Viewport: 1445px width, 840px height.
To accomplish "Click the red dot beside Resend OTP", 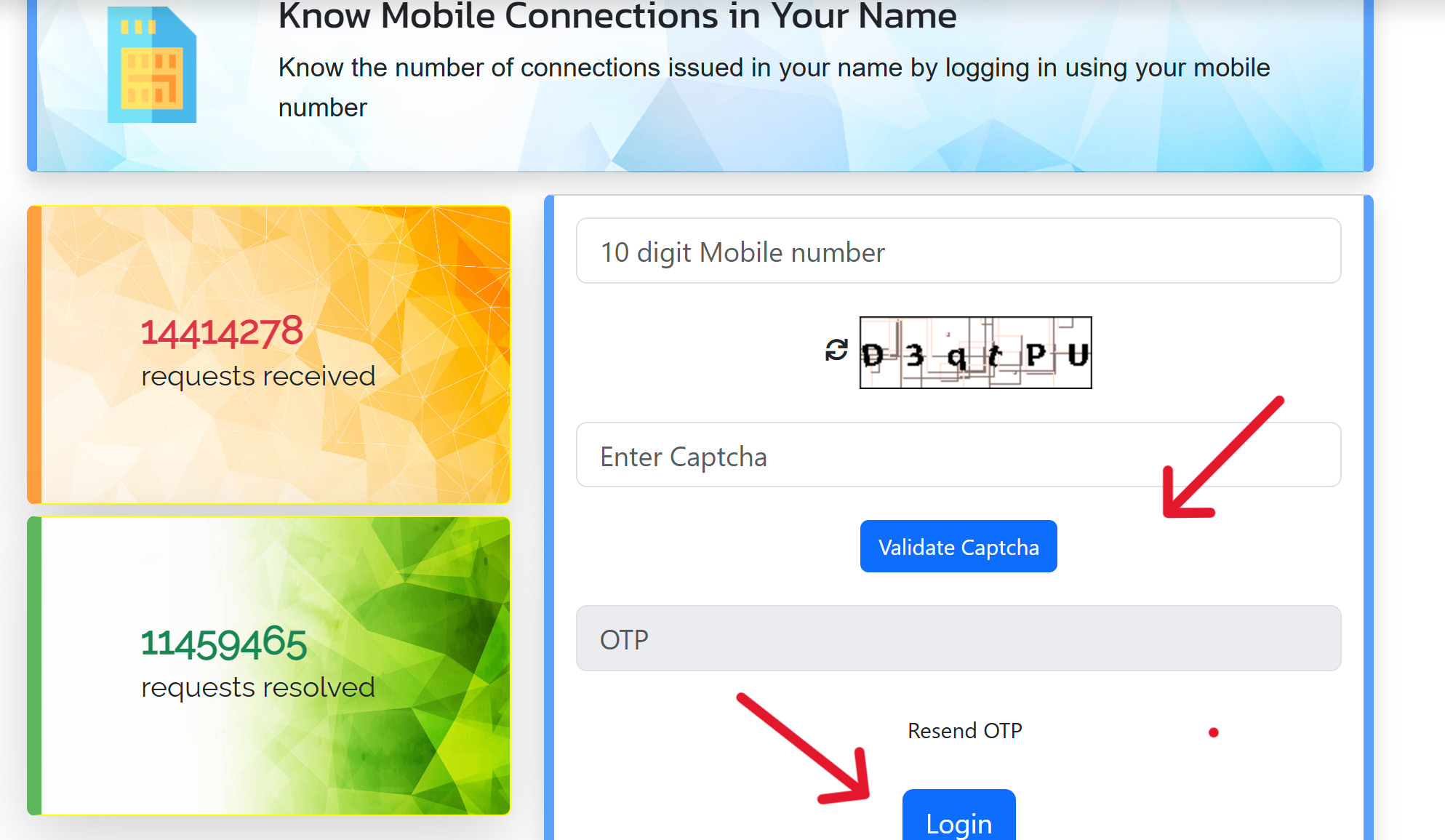I will 1213,732.
